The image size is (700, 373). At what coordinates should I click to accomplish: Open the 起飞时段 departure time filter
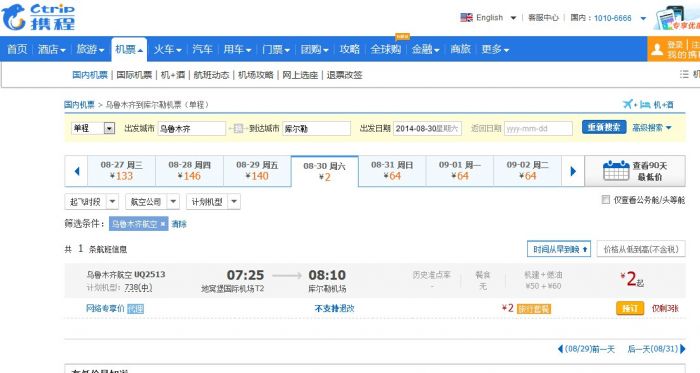point(92,202)
